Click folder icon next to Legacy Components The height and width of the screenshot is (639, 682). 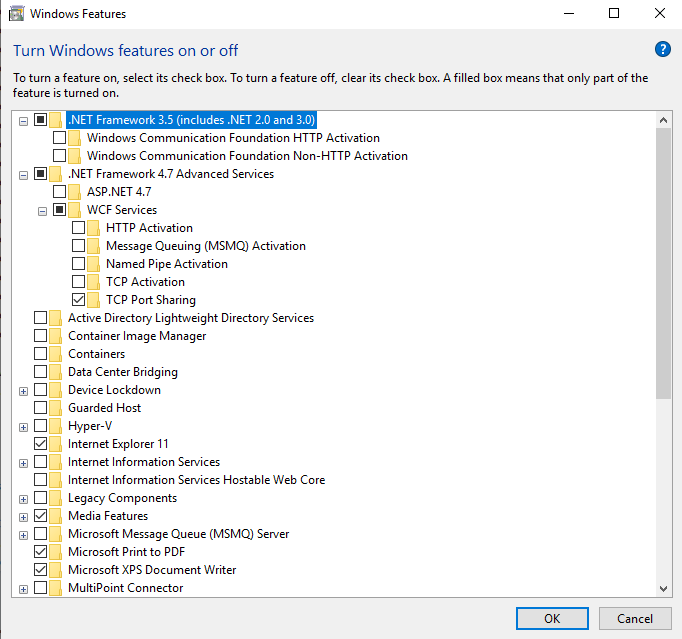tap(55, 498)
